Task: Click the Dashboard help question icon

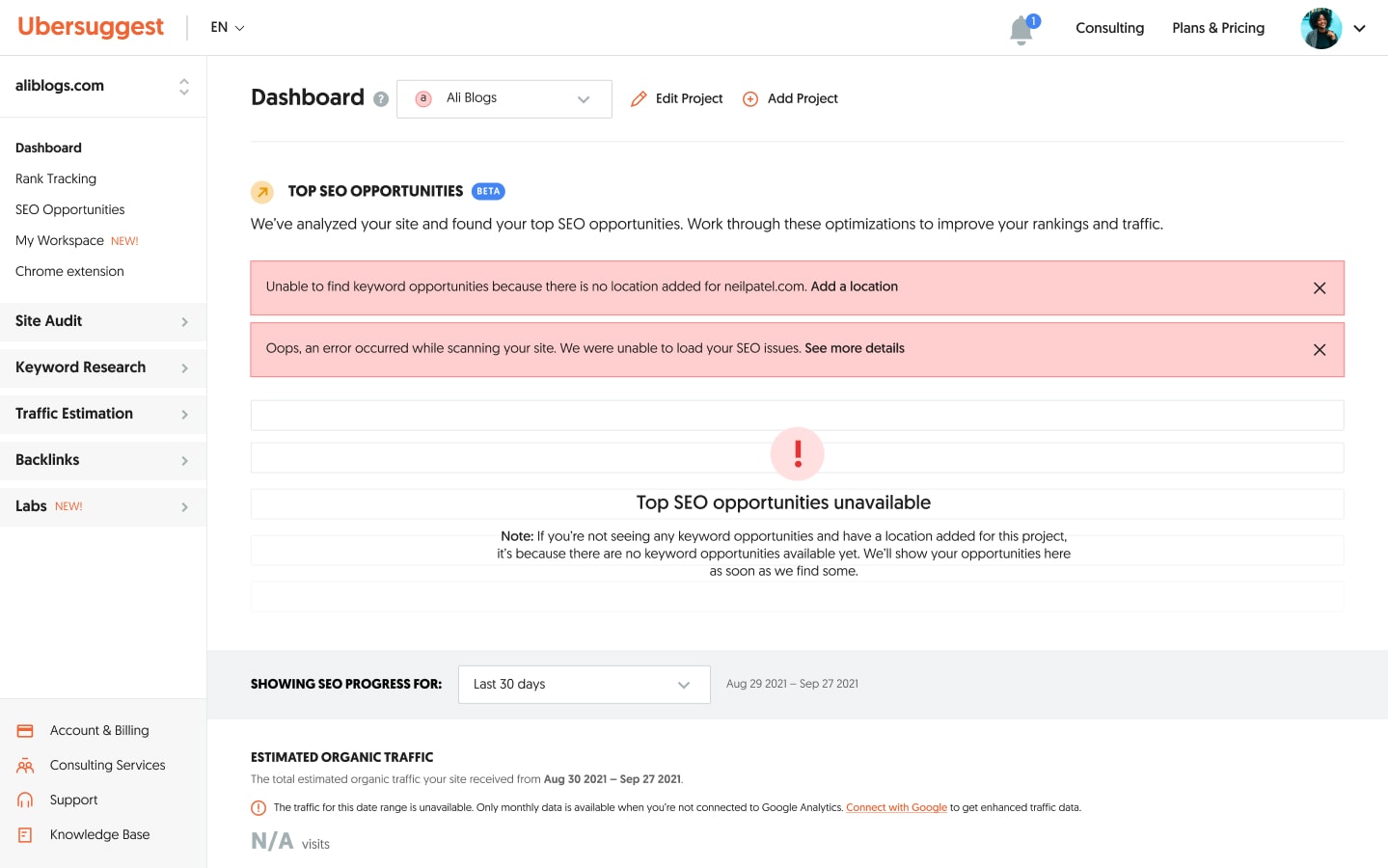Action: [x=381, y=99]
